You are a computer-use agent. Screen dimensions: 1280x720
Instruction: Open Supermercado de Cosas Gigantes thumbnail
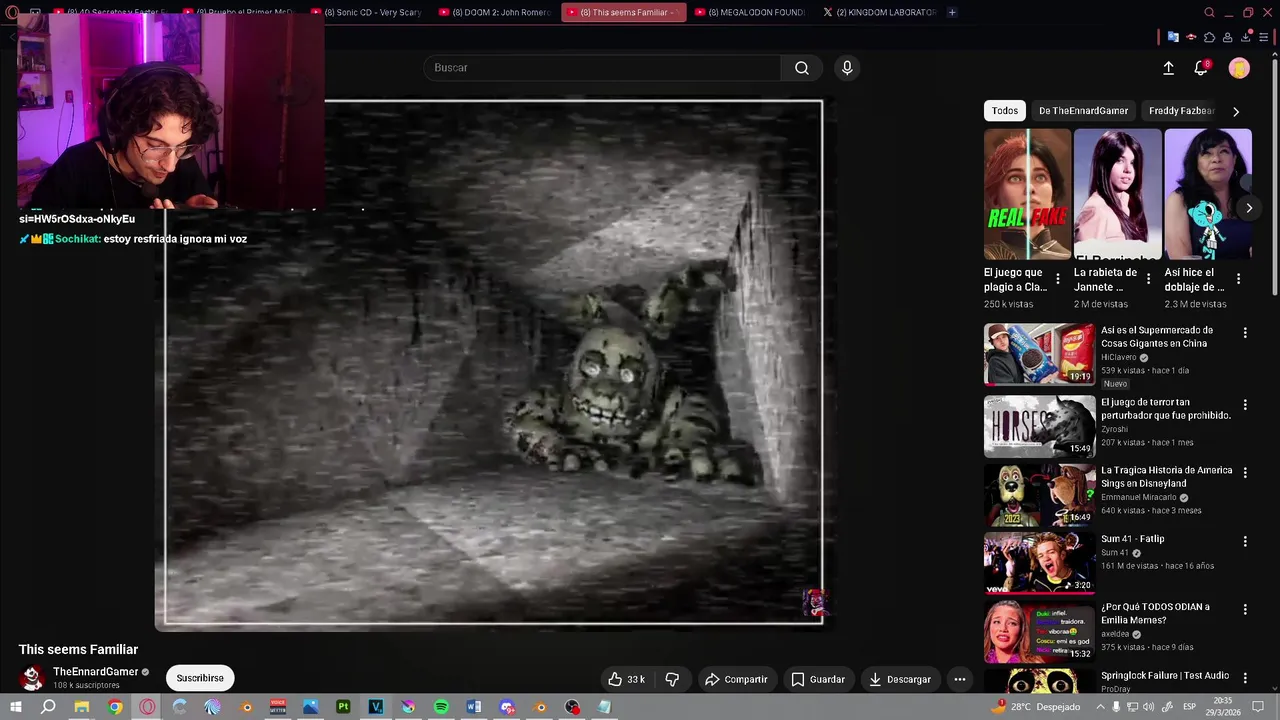click(x=1039, y=354)
